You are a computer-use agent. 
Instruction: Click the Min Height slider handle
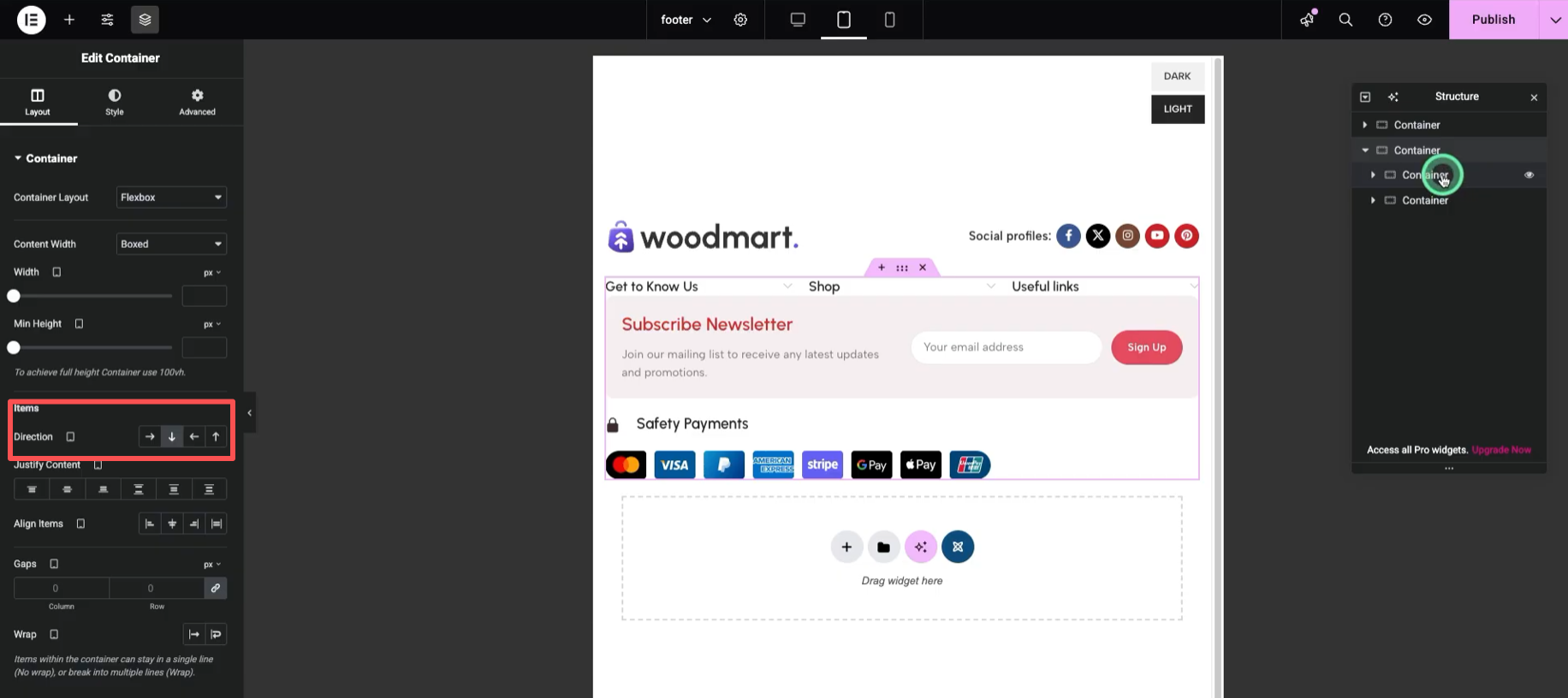pyautogui.click(x=14, y=347)
